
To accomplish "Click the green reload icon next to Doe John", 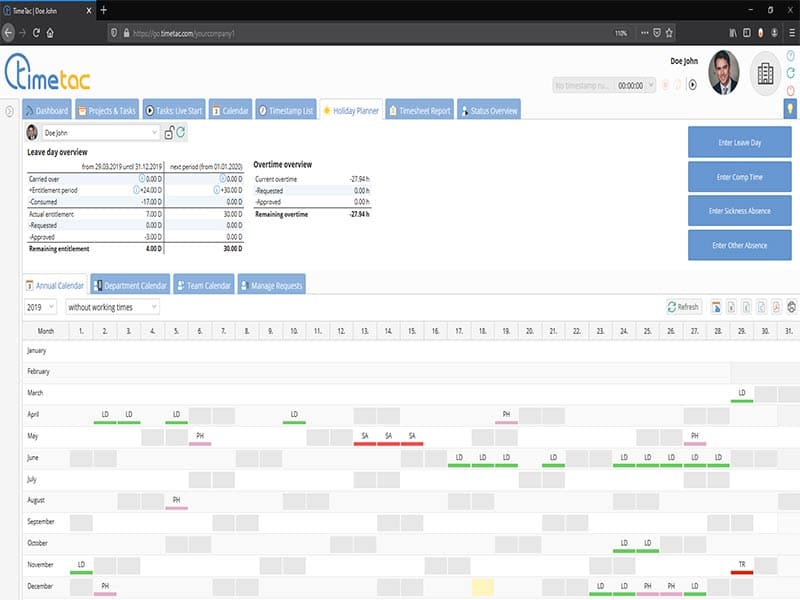I will point(181,132).
